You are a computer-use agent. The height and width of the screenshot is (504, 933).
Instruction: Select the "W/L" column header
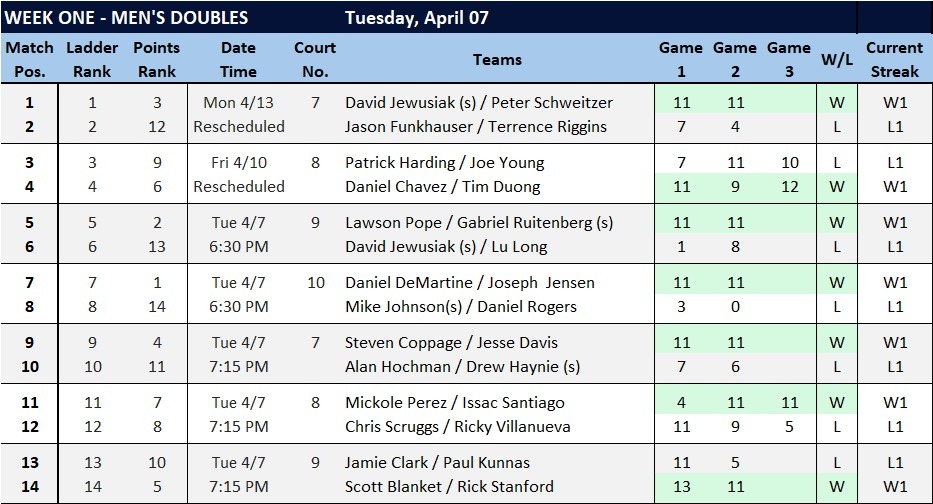(x=836, y=60)
